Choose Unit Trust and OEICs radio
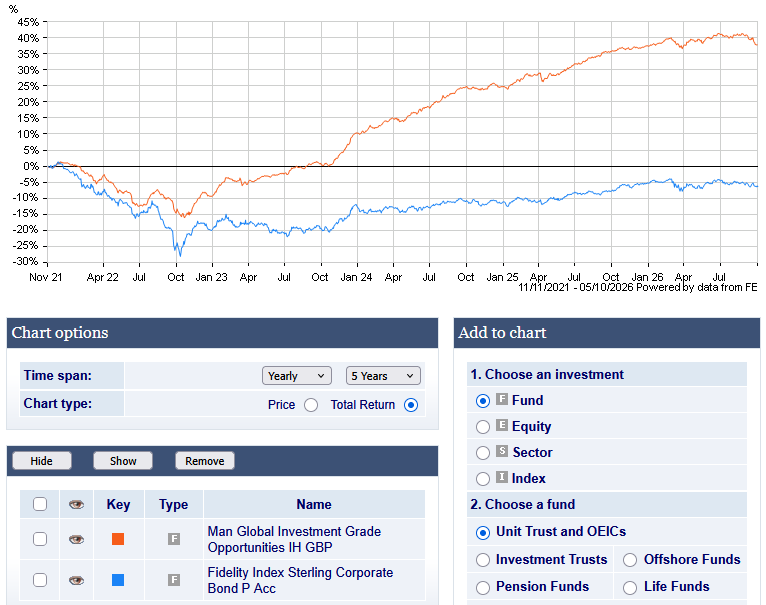Image resolution: width=766 pixels, height=605 pixels. pos(483,533)
